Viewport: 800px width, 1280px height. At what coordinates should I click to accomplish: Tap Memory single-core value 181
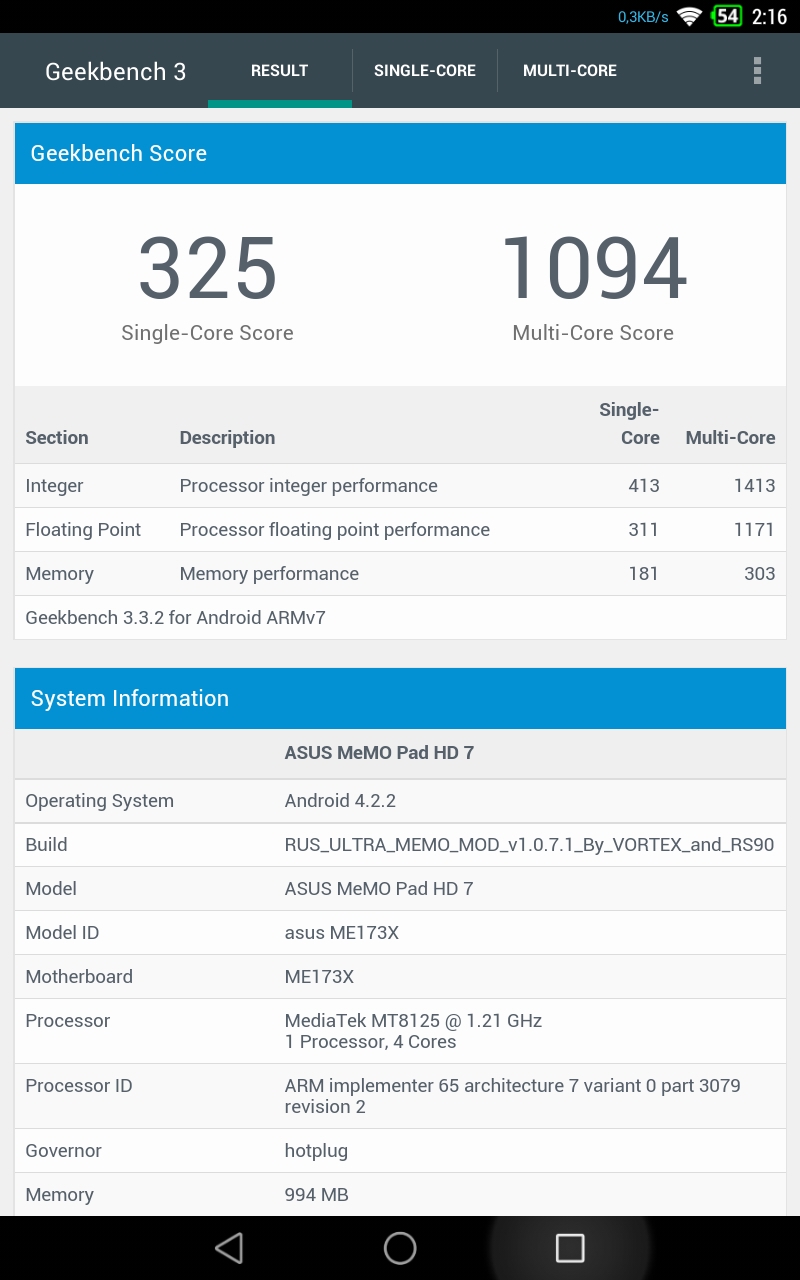click(644, 574)
